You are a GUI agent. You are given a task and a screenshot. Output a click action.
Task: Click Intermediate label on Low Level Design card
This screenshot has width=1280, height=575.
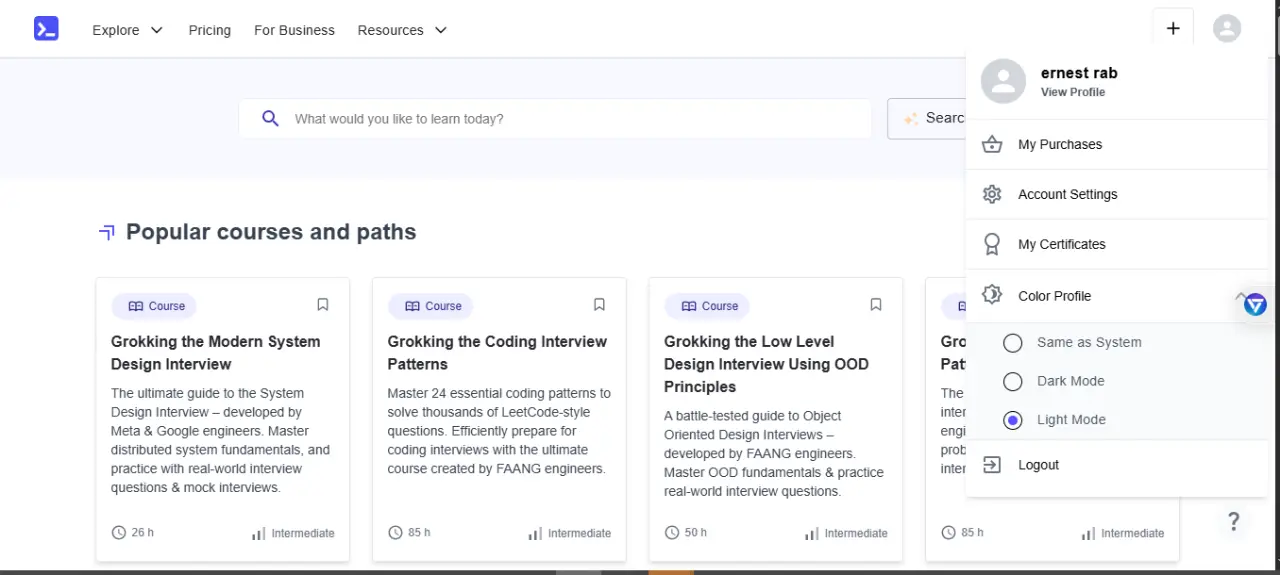(x=856, y=534)
